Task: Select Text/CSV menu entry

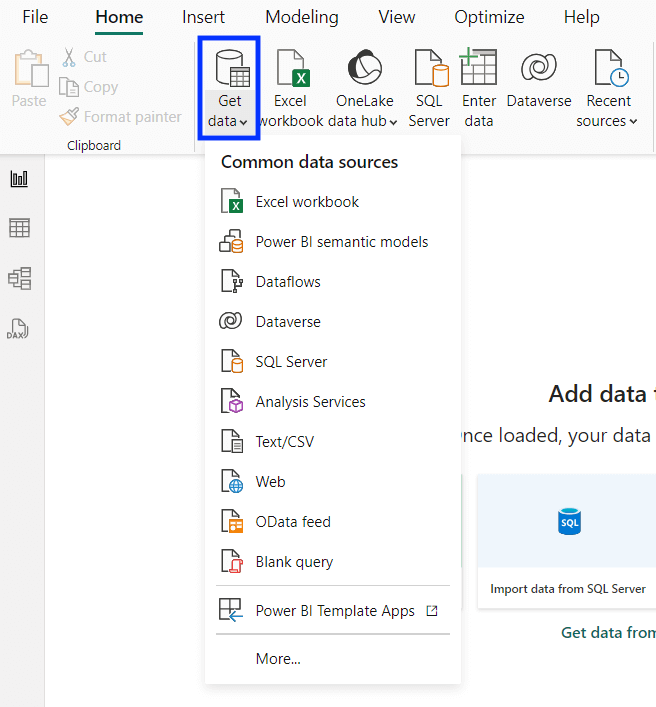Action: pyautogui.click(x=333, y=441)
